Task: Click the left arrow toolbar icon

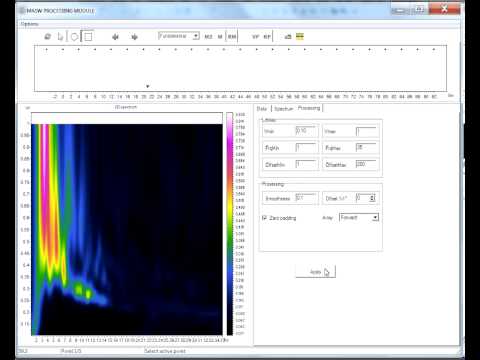Action: click(x=115, y=37)
